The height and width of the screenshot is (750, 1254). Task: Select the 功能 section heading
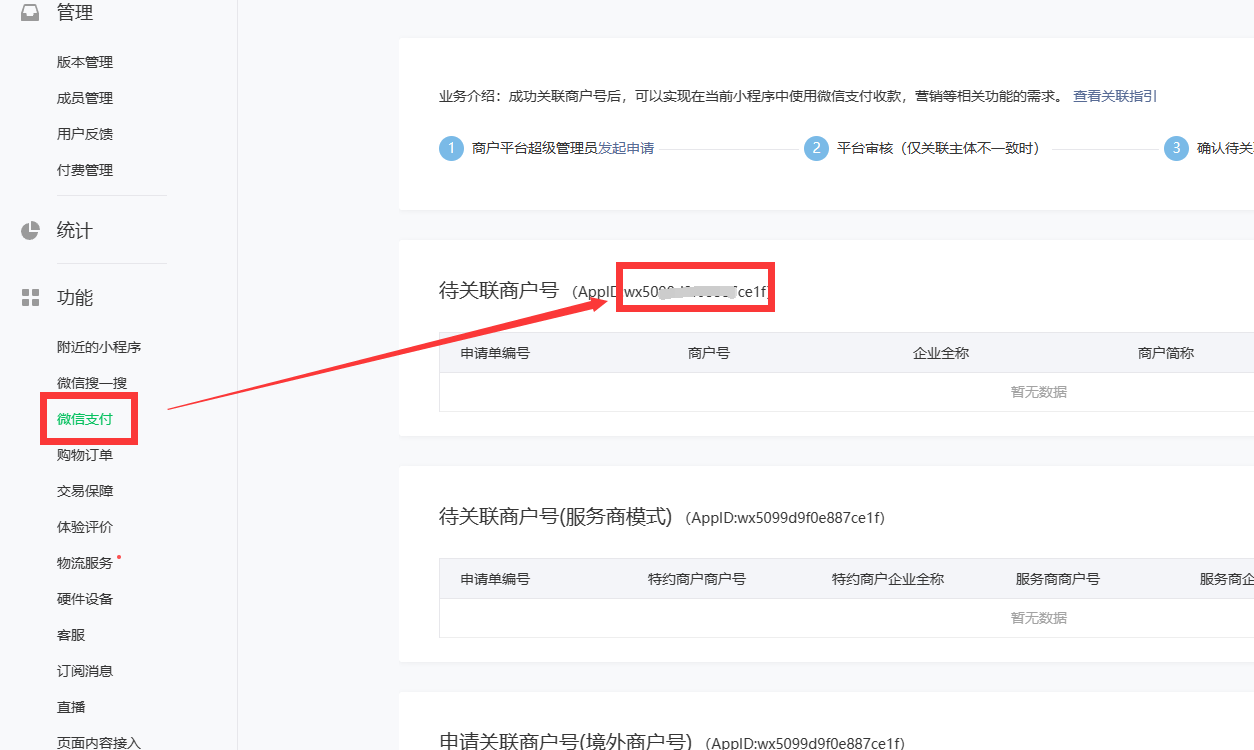click(x=75, y=298)
